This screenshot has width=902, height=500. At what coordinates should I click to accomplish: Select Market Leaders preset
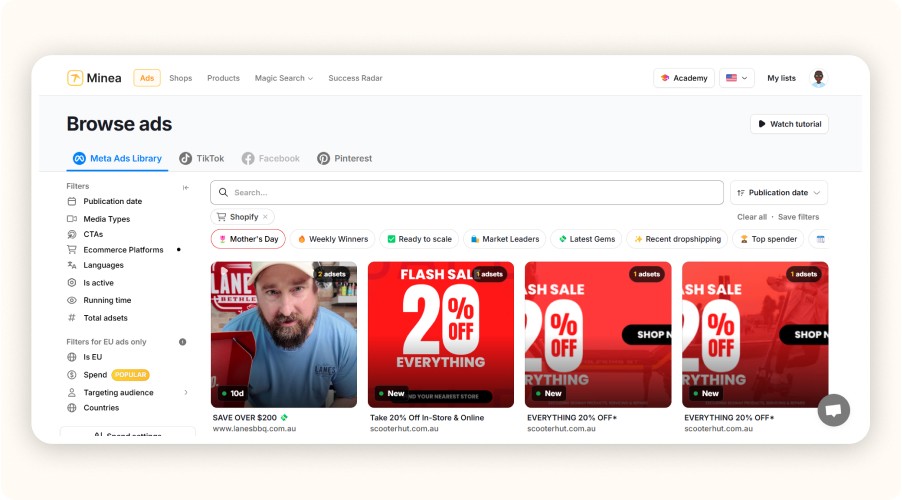[x=504, y=239]
